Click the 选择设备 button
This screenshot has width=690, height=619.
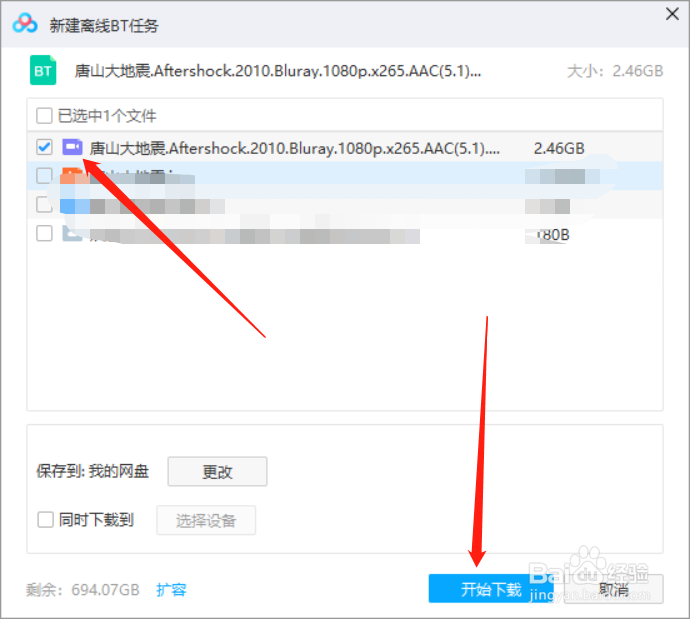[x=206, y=520]
